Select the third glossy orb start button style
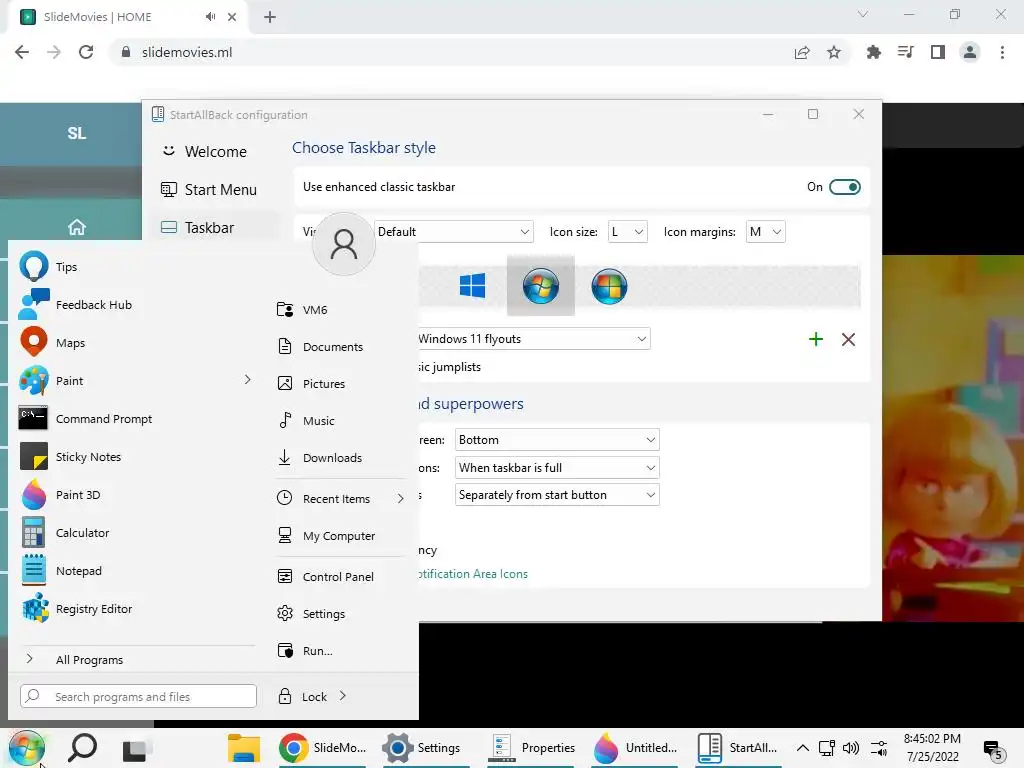Viewport: 1024px width, 768px height. (x=609, y=286)
